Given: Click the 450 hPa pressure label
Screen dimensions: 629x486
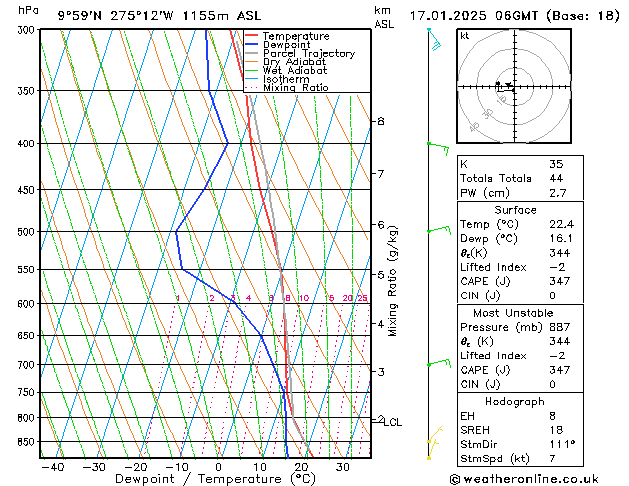Looking at the screenshot, I should tap(28, 190).
